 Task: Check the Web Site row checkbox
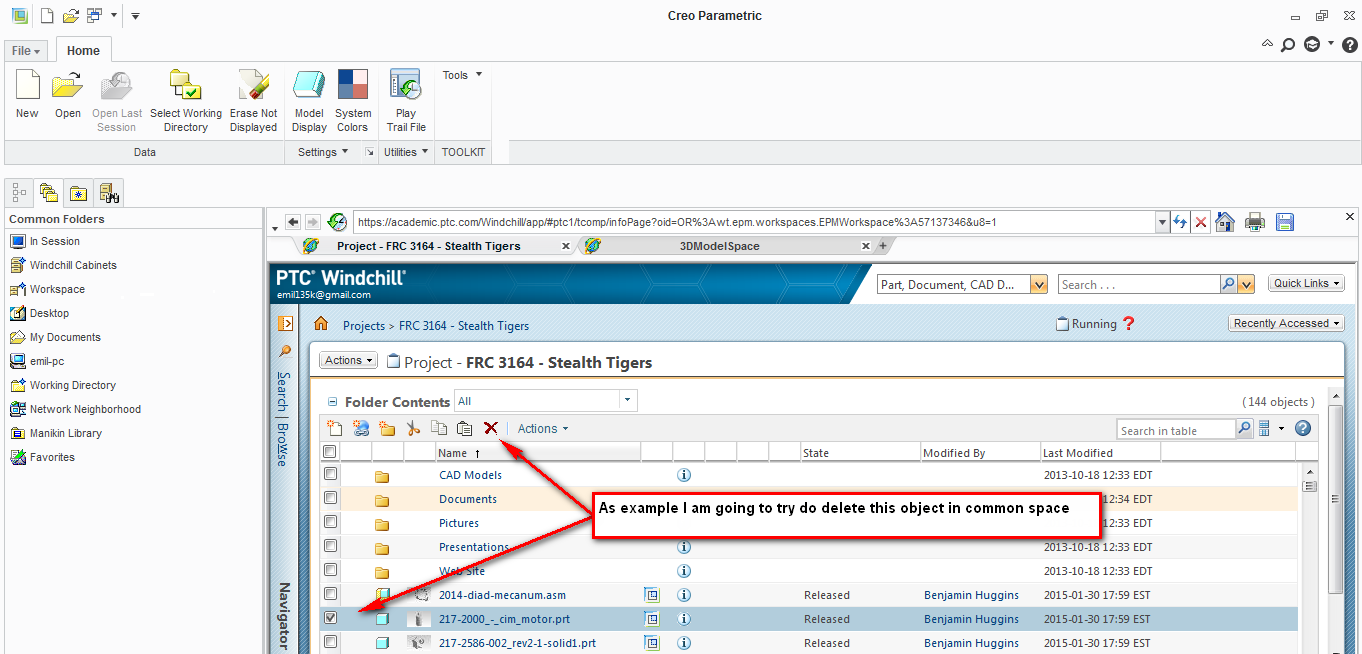330,570
